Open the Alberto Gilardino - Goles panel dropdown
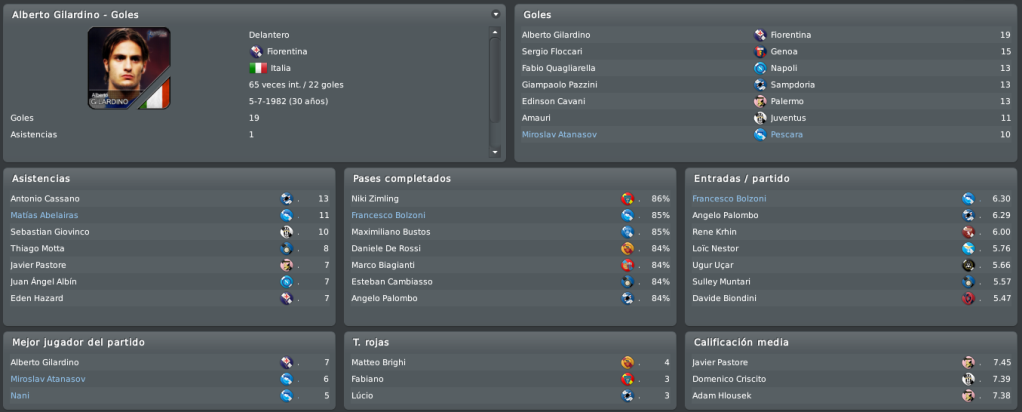This screenshot has width=1022, height=412. (495, 14)
